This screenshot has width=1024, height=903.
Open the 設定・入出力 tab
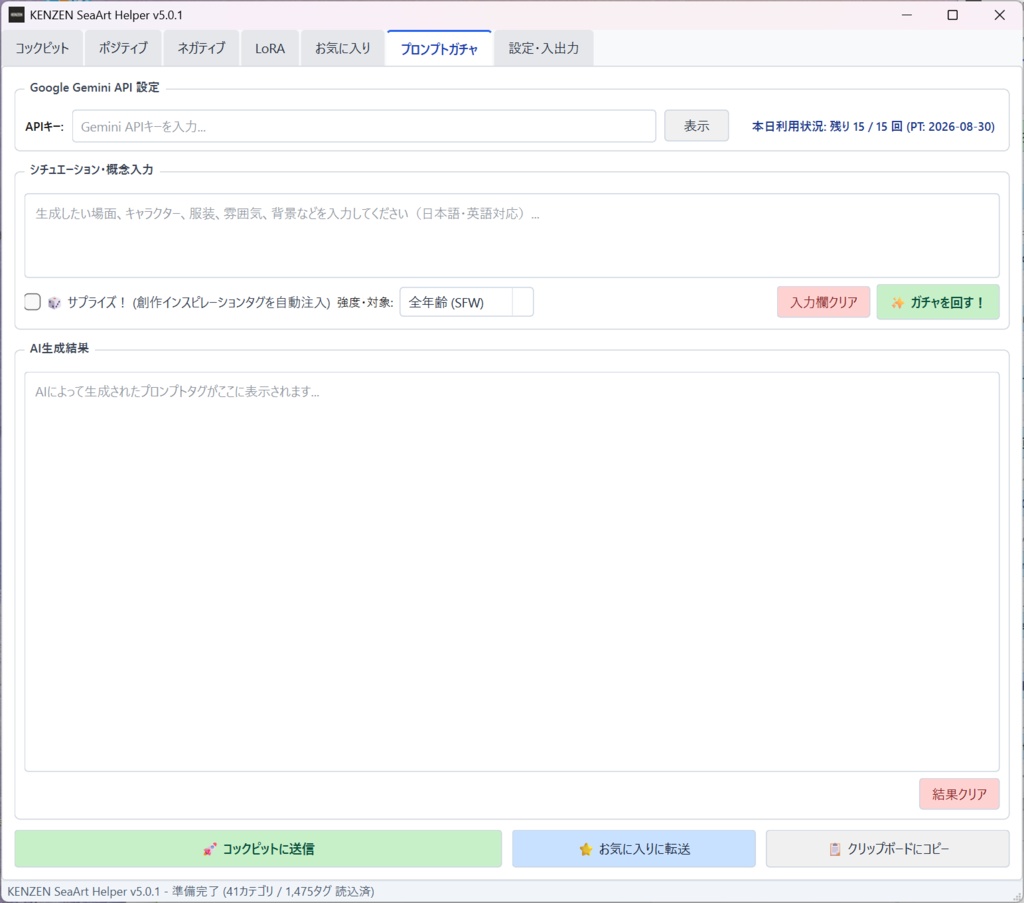click(x=543, y=48)
